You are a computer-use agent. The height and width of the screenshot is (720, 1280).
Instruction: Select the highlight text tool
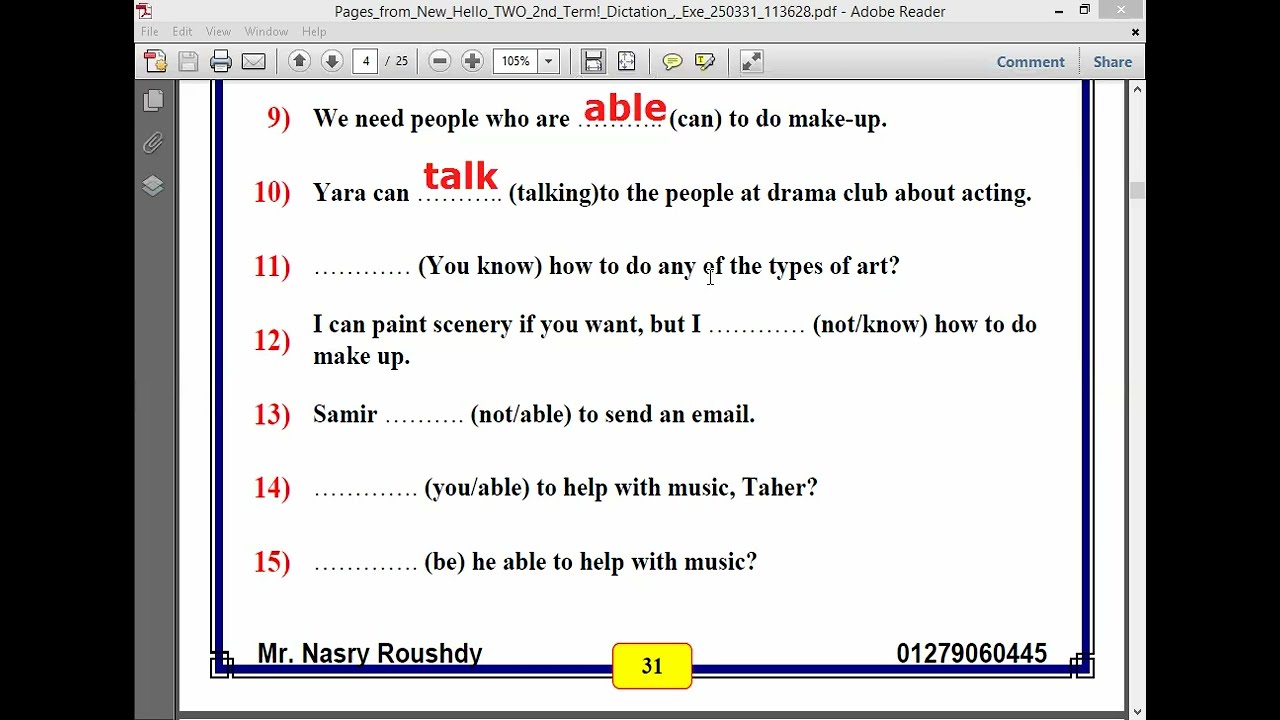pos(705,62)
